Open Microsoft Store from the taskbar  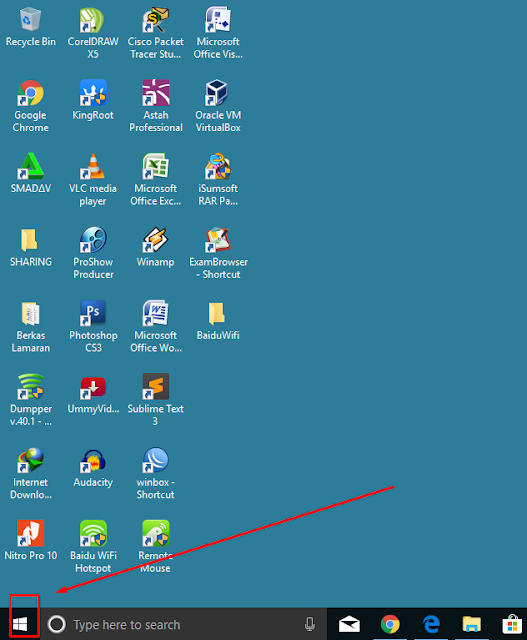pyautogui.click(x=513, y=624)
